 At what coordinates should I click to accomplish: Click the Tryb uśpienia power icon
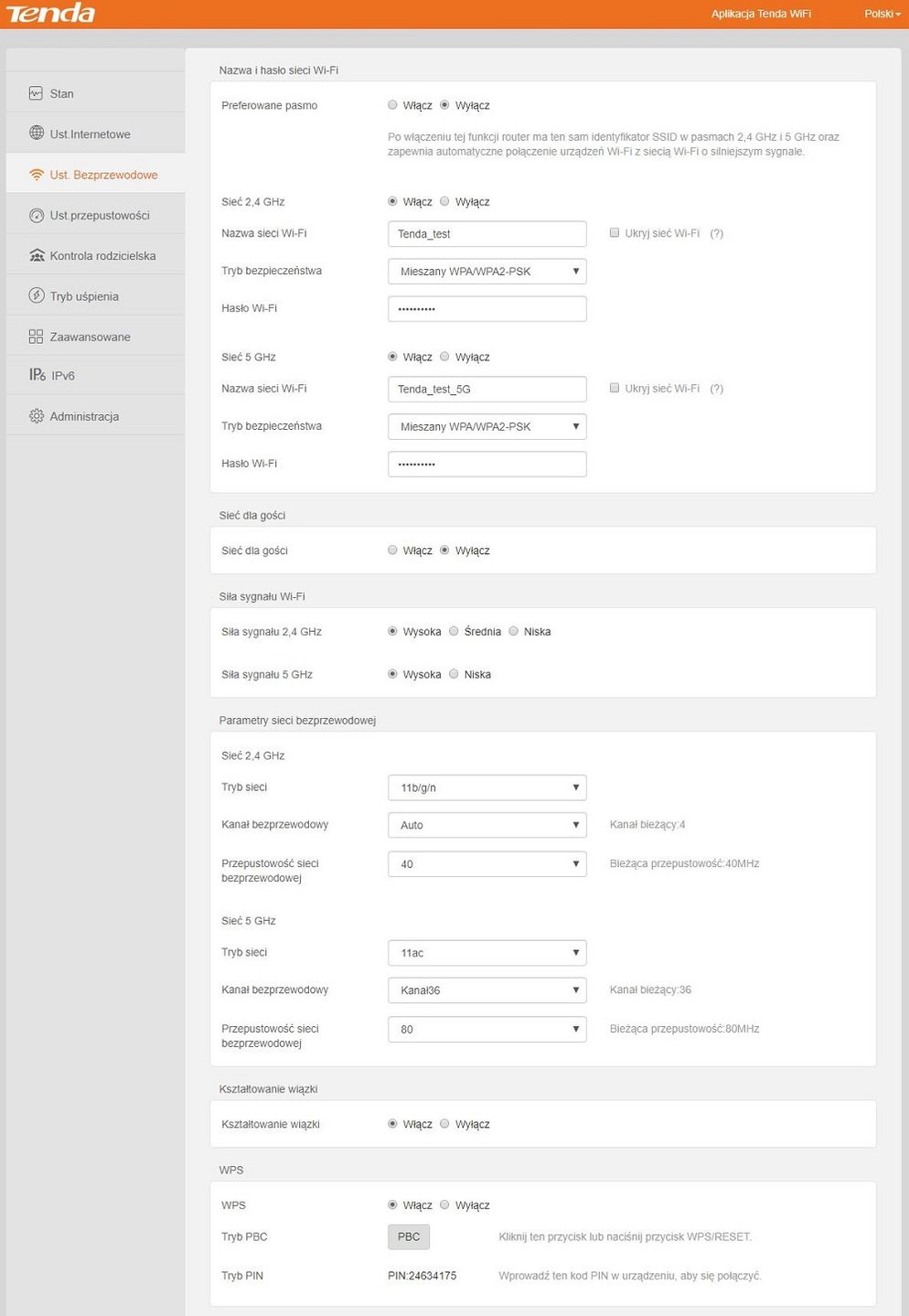coord(37,295)
